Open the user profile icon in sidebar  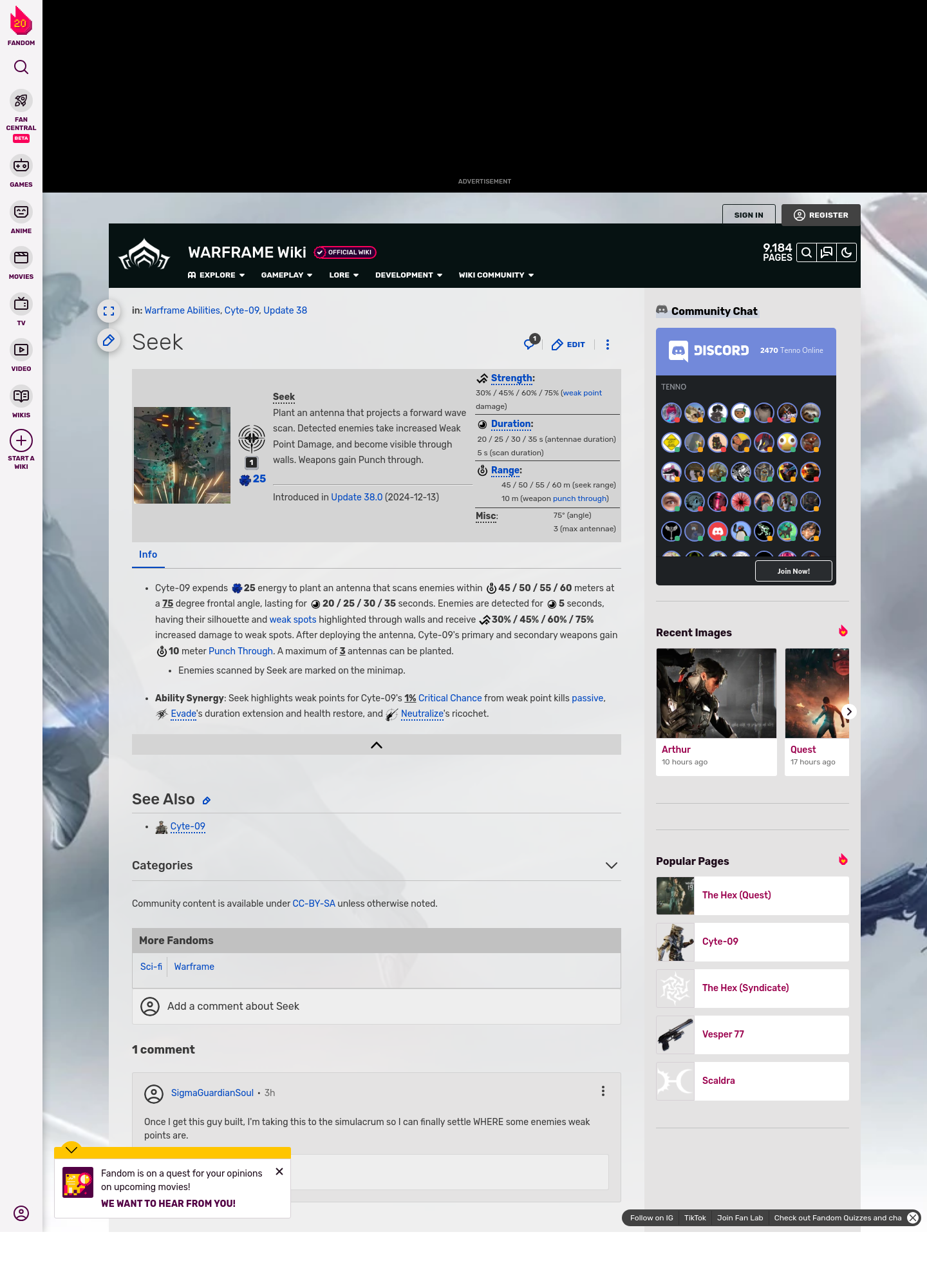coord(21,1213)
